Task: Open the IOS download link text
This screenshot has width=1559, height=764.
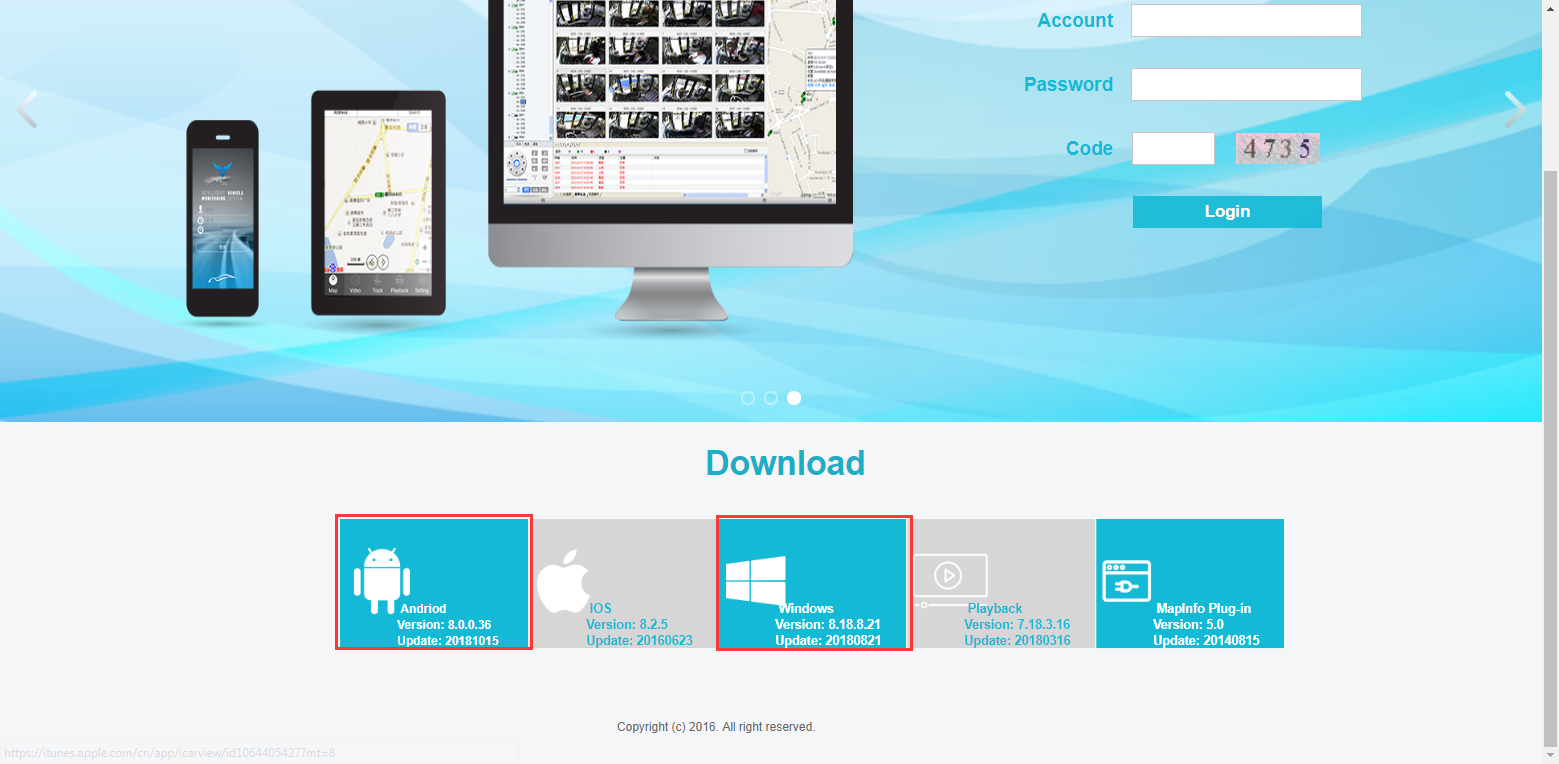Action: point(600,608)
